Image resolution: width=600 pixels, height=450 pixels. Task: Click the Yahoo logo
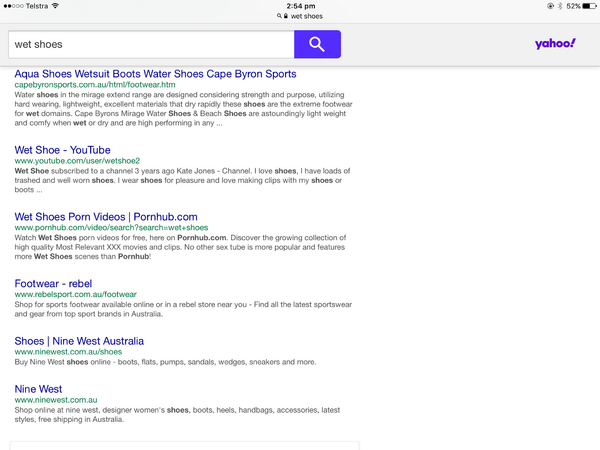(x=555, y=44)
